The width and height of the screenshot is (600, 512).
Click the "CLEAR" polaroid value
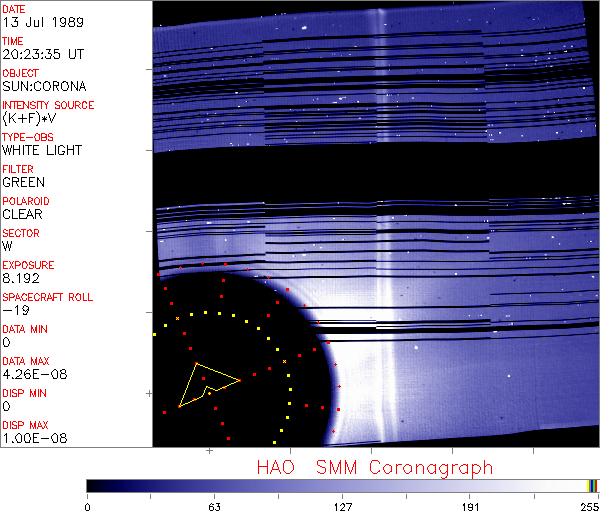[23, 214]
